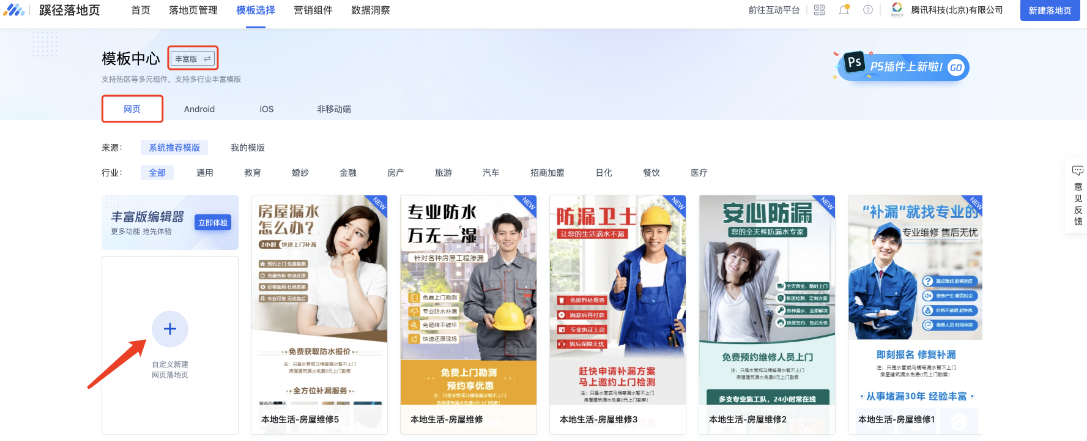The width and height of the screenshot is (1087, 441).
Task: Click the plus icon to create custom page
Action: coord(169,329)
